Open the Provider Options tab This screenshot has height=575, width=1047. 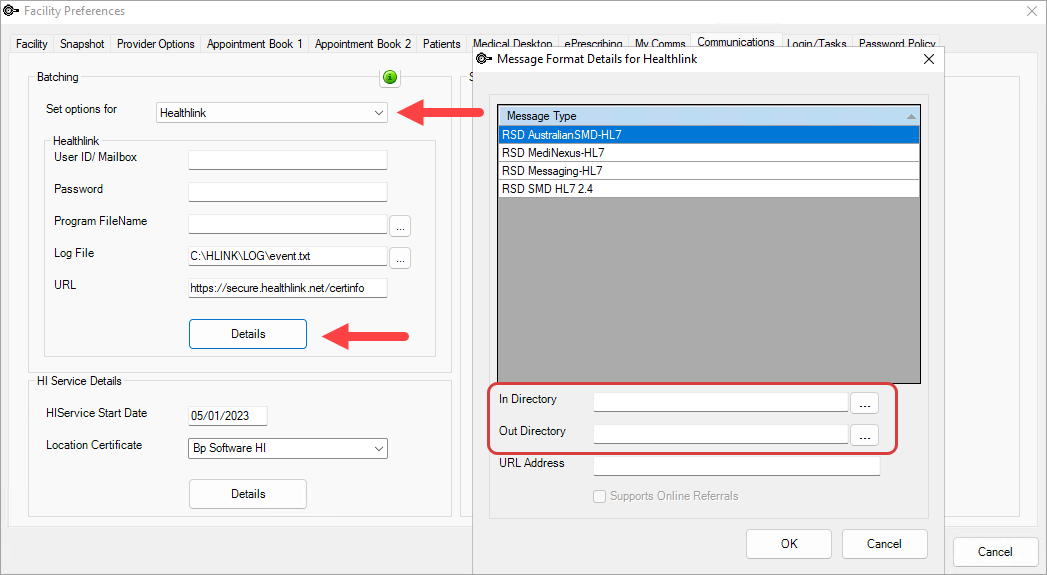click(x=156, y=43)
